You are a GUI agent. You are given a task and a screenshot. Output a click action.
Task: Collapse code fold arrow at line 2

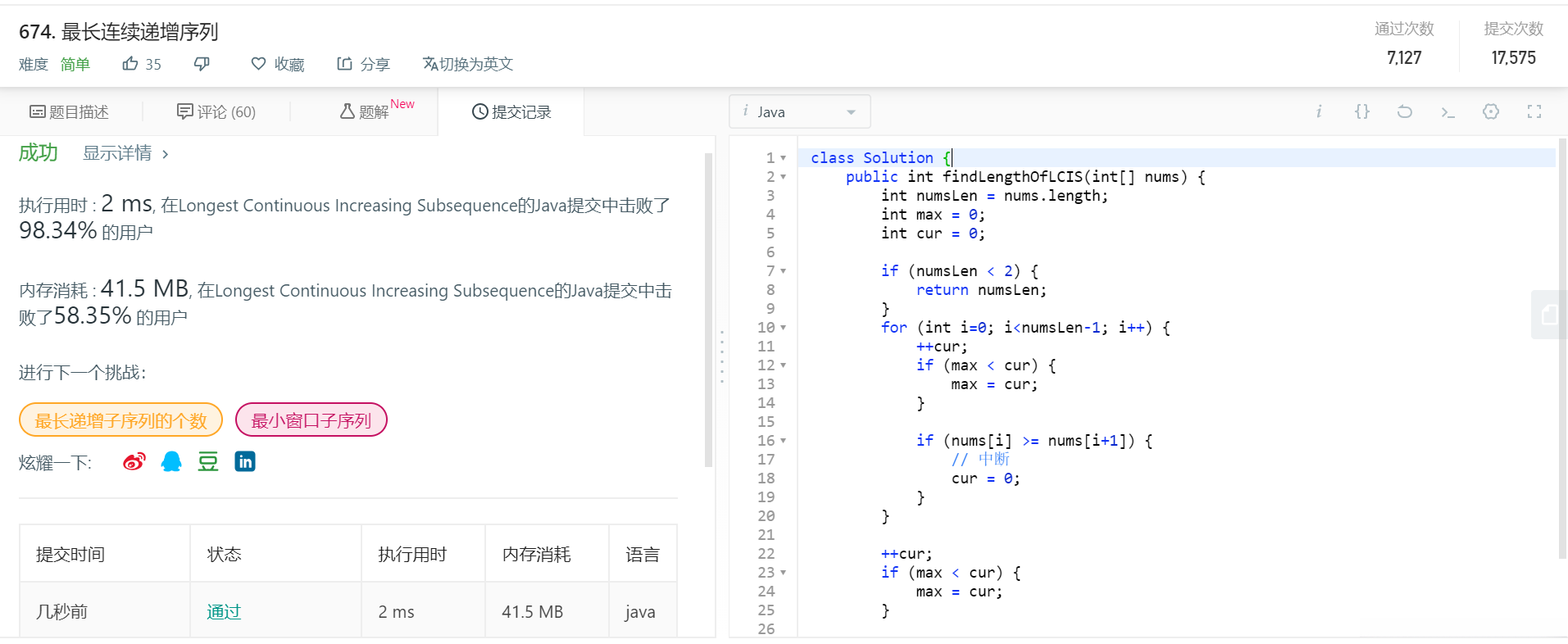[x=784, y=177]
